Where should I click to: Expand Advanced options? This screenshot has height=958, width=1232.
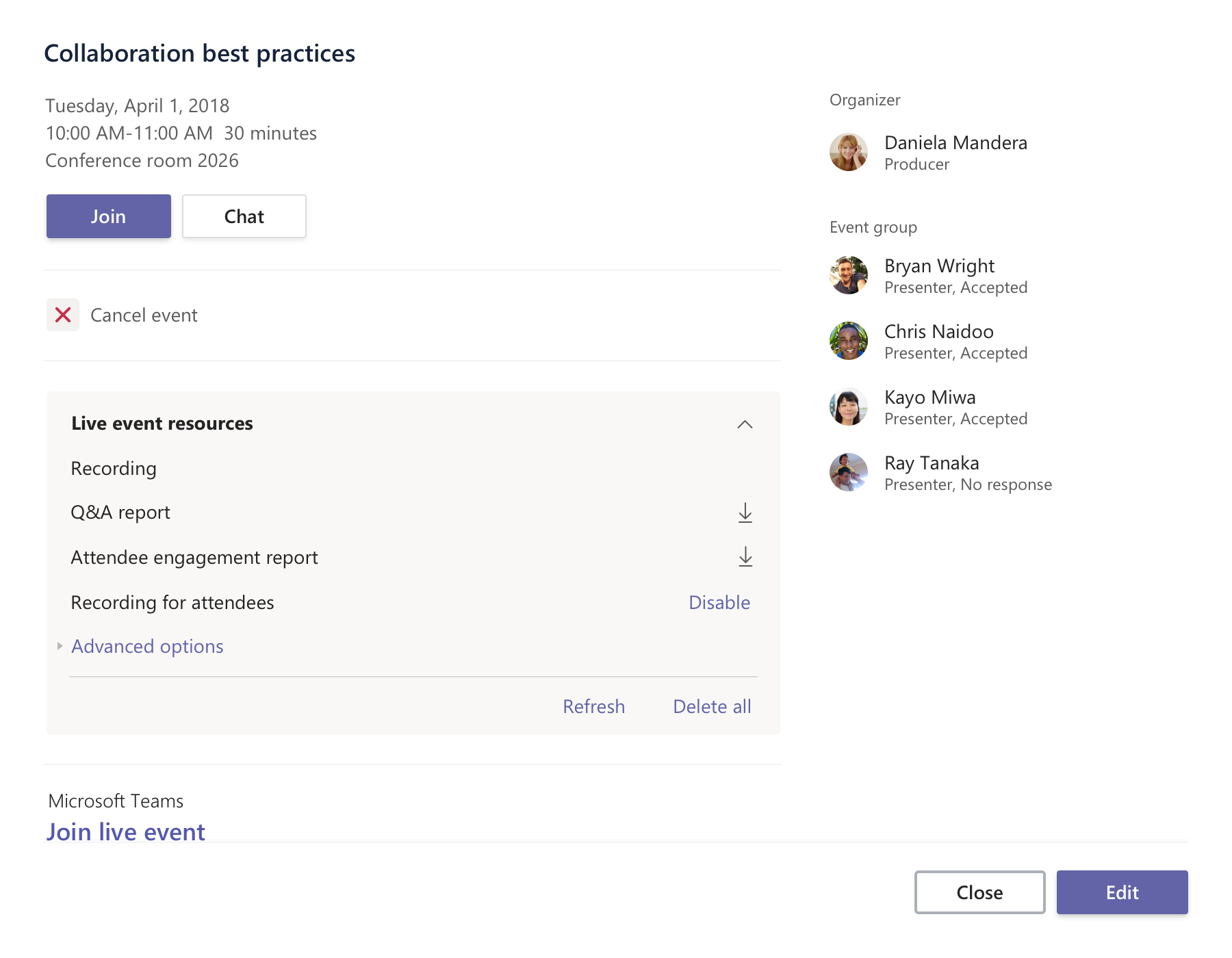pyautogui.click(x=147, y=646)
